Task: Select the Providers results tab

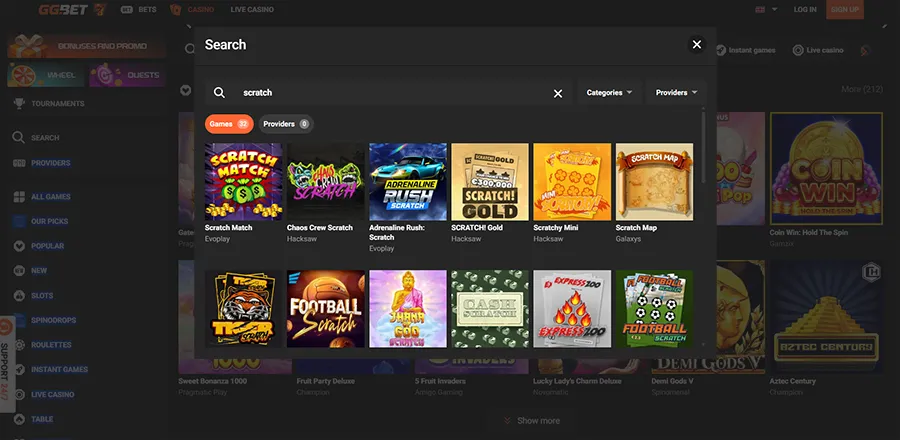Action: [286, 124]
